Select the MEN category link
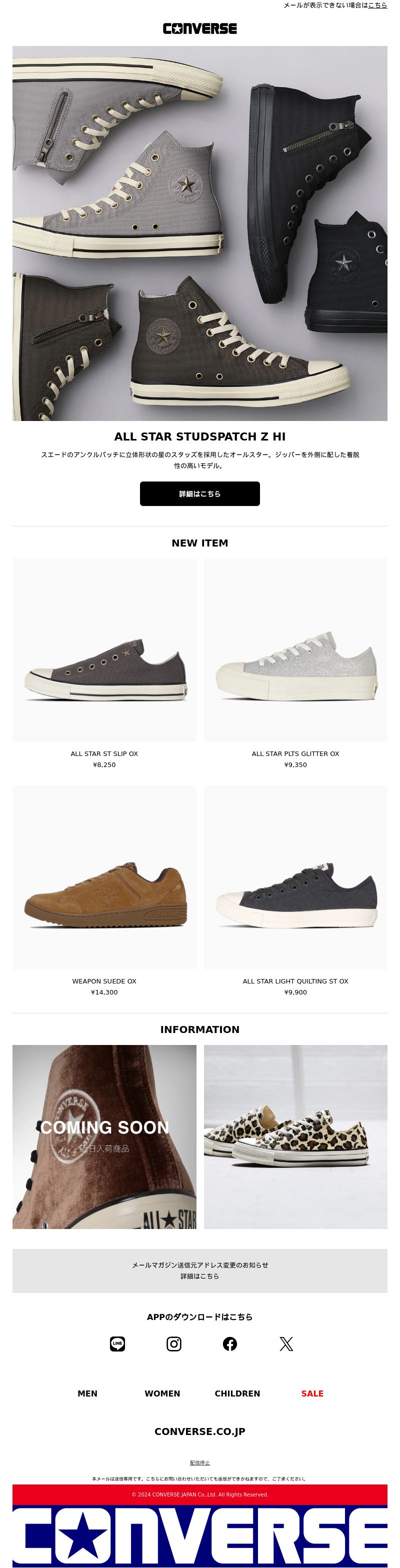This screenshot has width=400, height=1568. [x=87, y=1393]
